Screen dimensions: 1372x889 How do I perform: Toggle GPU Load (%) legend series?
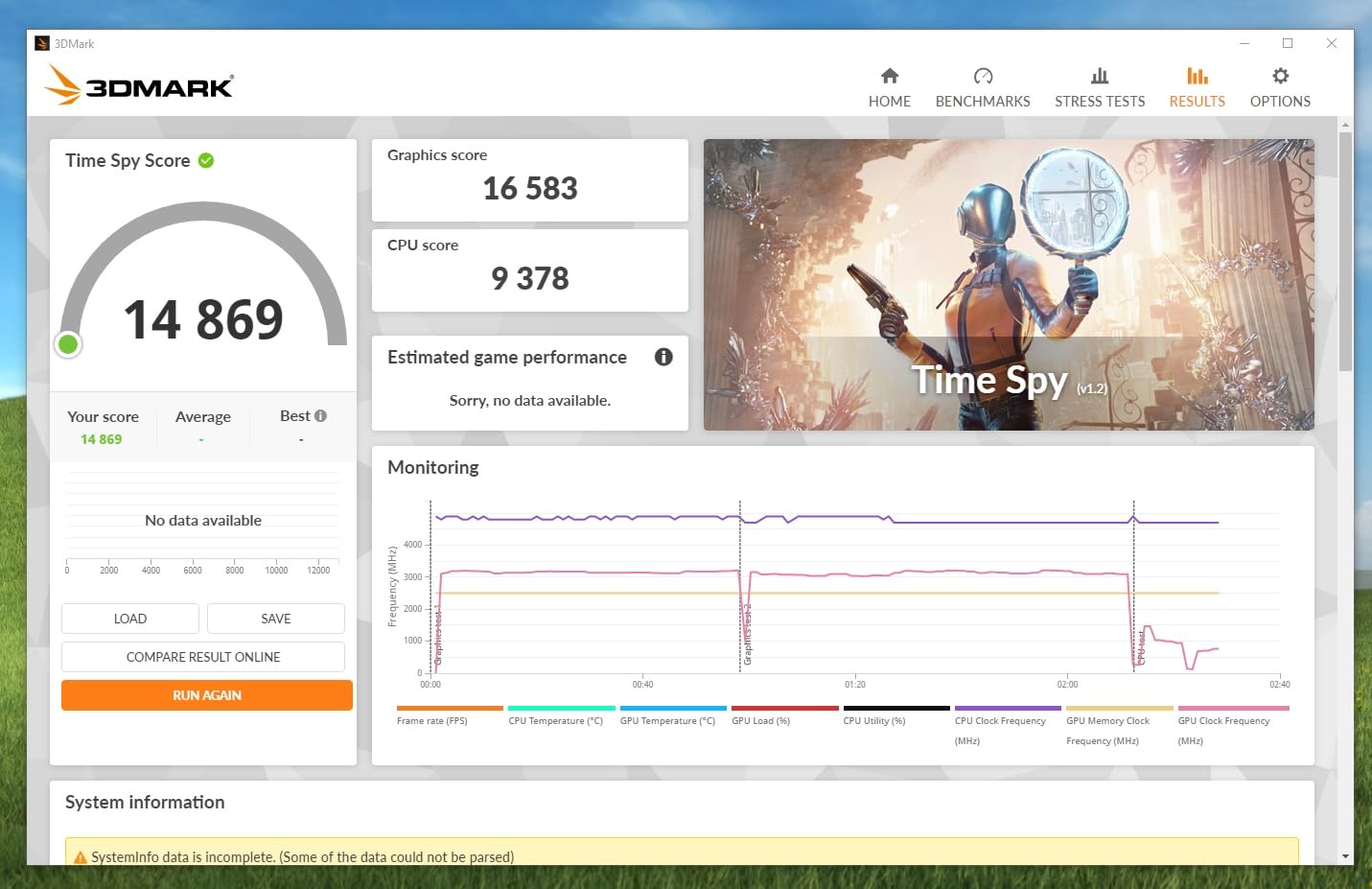coord(760,720)
